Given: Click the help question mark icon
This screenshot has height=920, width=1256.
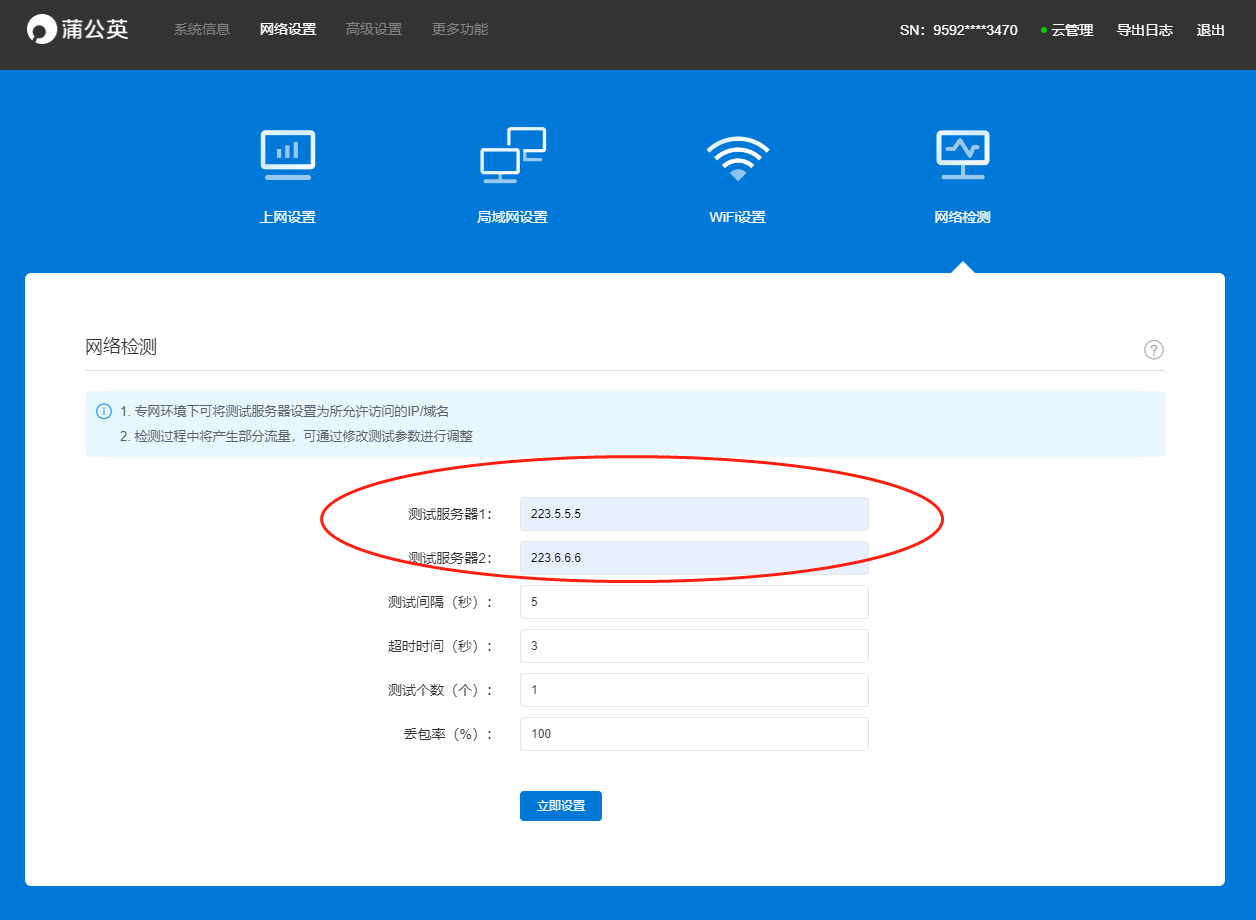Looking at the screenshot, I should (x=1154, y=350).
